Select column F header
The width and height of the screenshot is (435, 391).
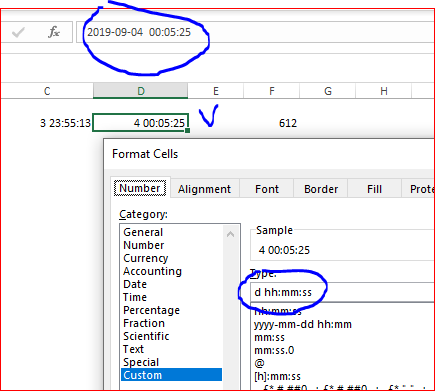[x=272, y=91]
